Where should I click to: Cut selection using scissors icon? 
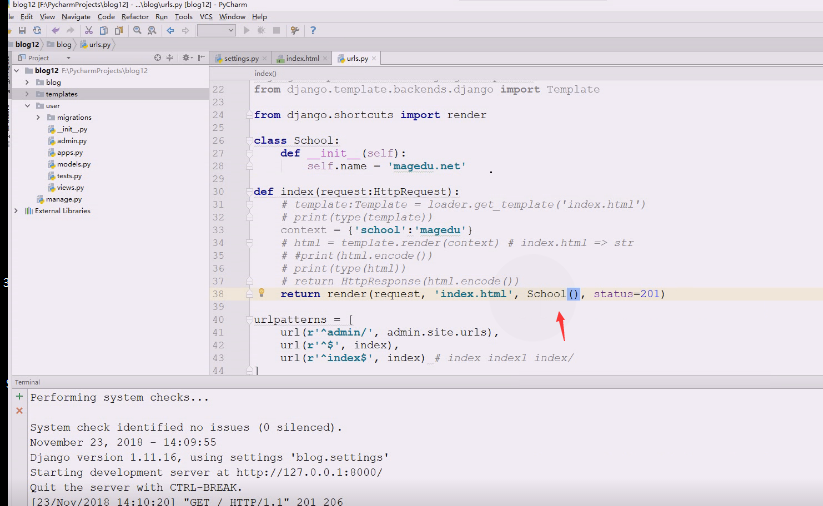coord(89,30)
